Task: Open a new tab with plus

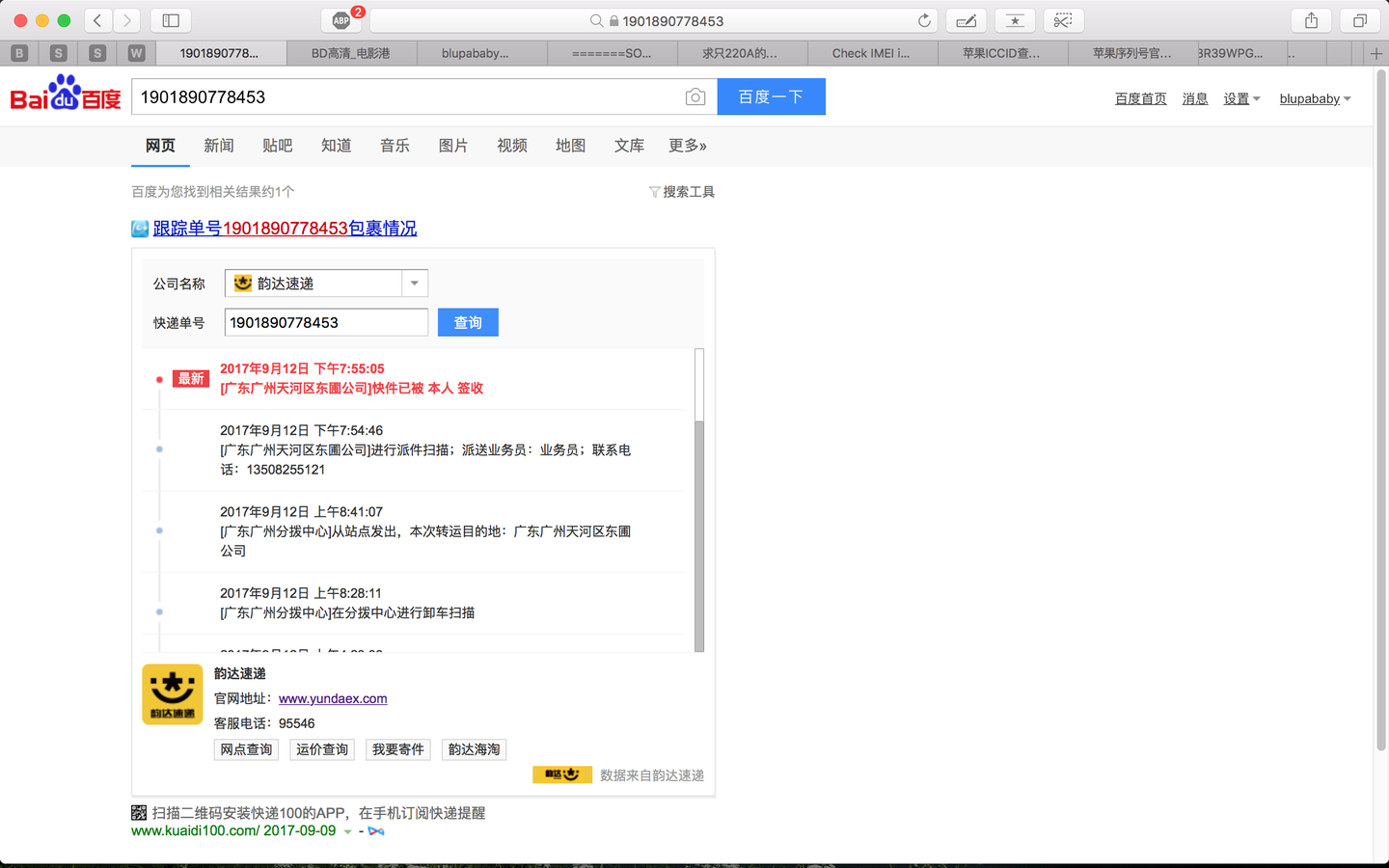Action: click(x=1376, y=53)
